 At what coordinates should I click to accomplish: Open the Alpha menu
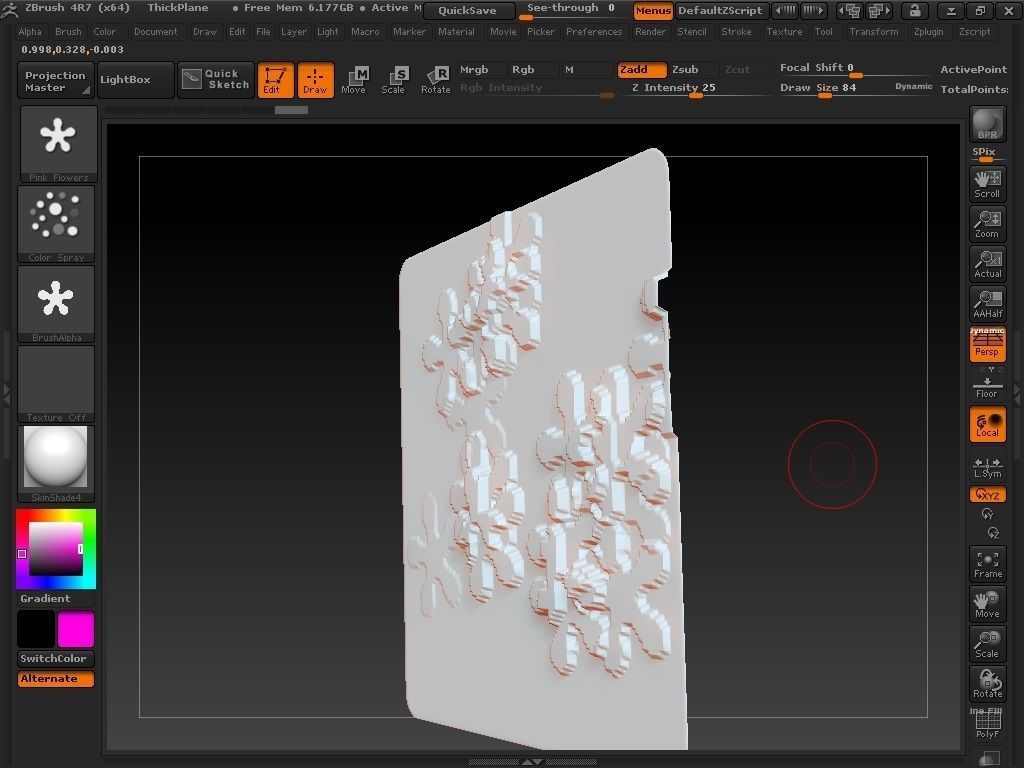point(30,31)
